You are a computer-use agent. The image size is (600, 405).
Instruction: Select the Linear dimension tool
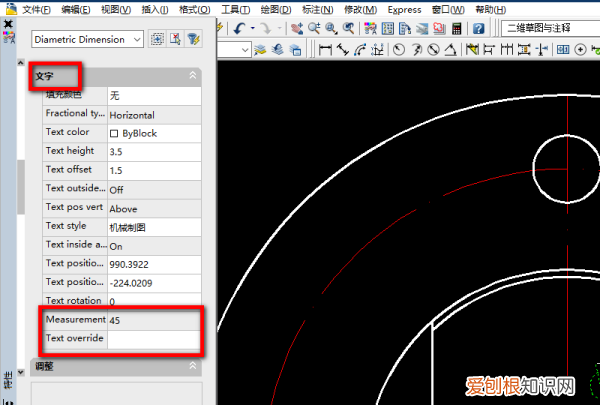coord(325,49)
